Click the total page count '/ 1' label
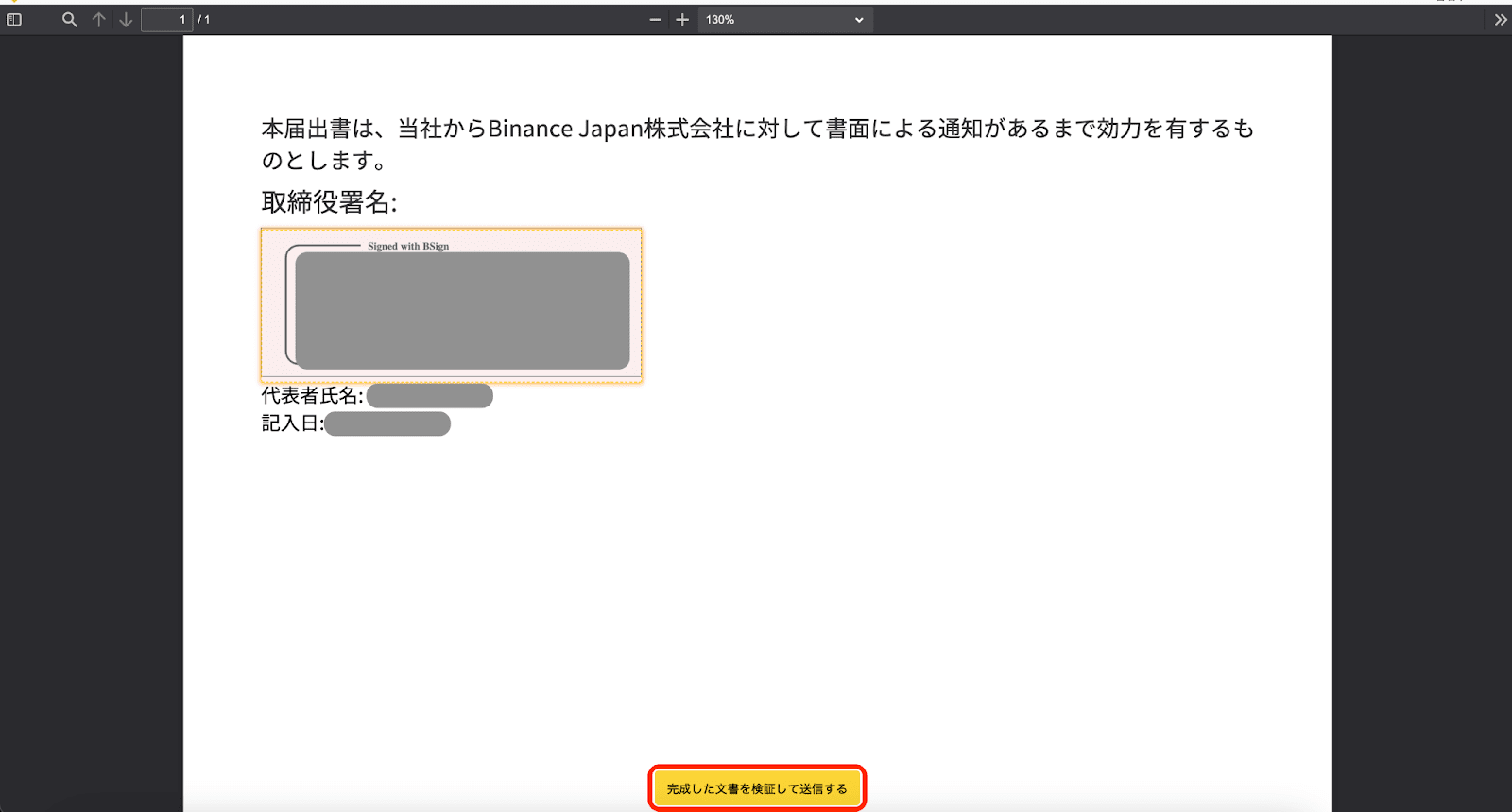The width and height of the screenshot is (1512, 812). 204,20
